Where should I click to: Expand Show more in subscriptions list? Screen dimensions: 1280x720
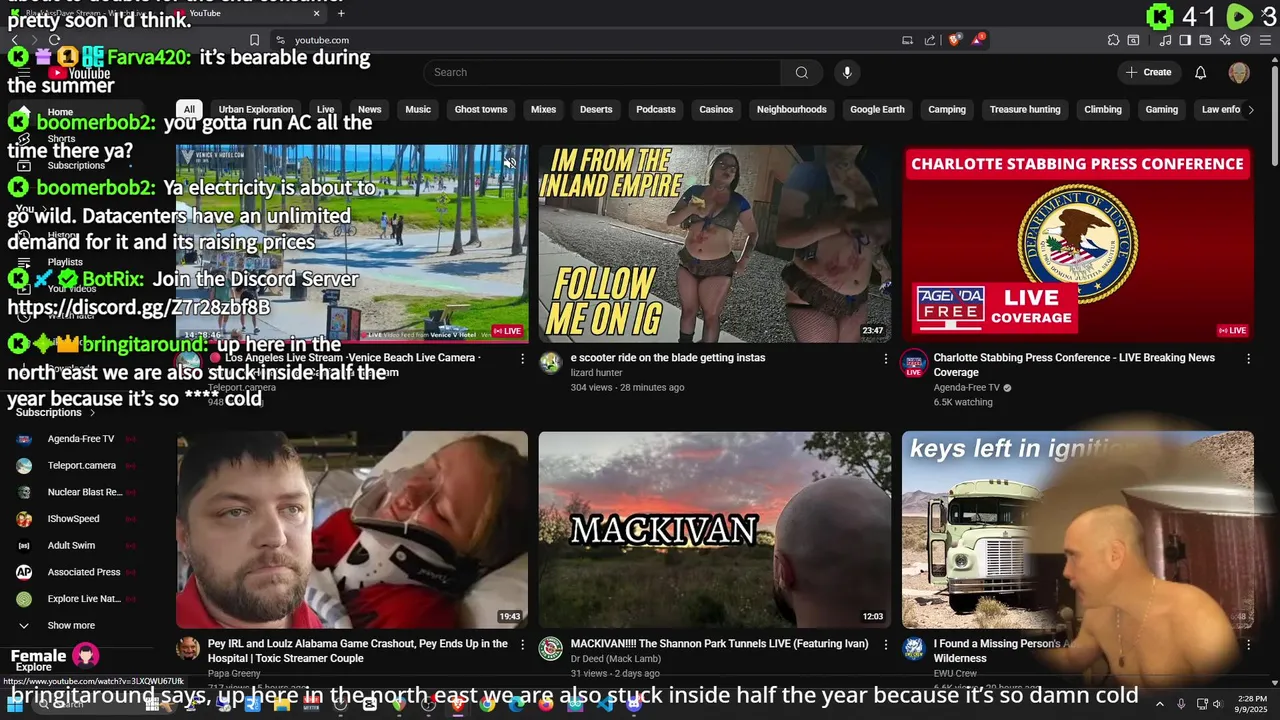coord(70,625)
